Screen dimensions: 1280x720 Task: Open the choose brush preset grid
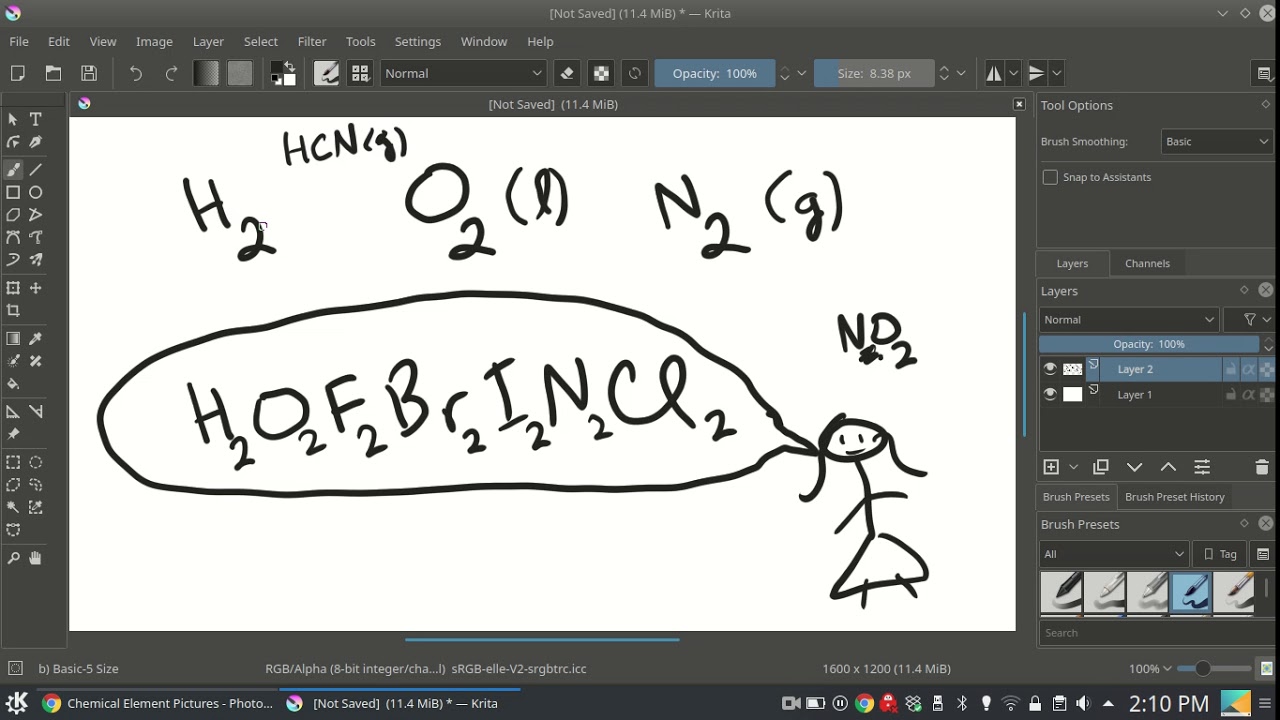[x=360, y=73]
